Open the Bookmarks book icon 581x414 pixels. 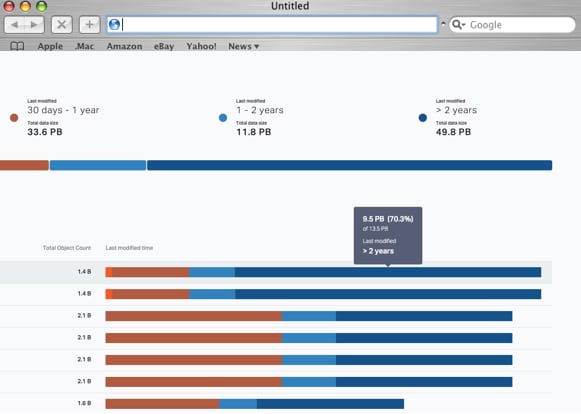pyautogui.click(x=17, y=46)
